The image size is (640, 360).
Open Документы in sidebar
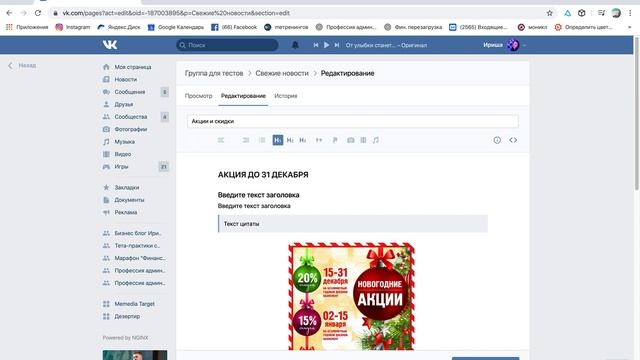click(129, 200)
